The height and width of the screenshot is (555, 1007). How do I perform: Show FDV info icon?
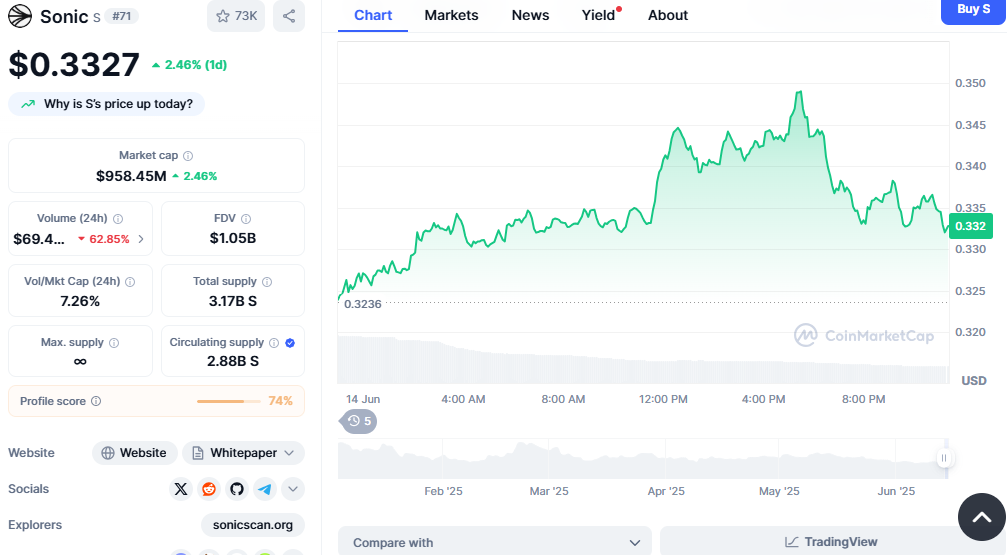[246, 218]
